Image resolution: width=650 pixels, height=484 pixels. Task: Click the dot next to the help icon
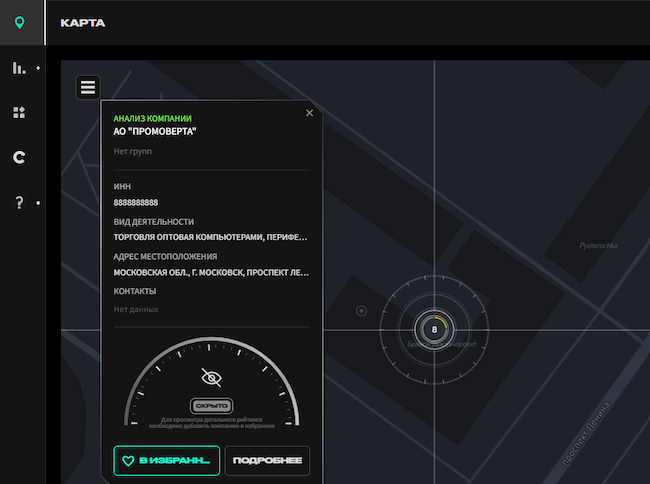[38, 203]
